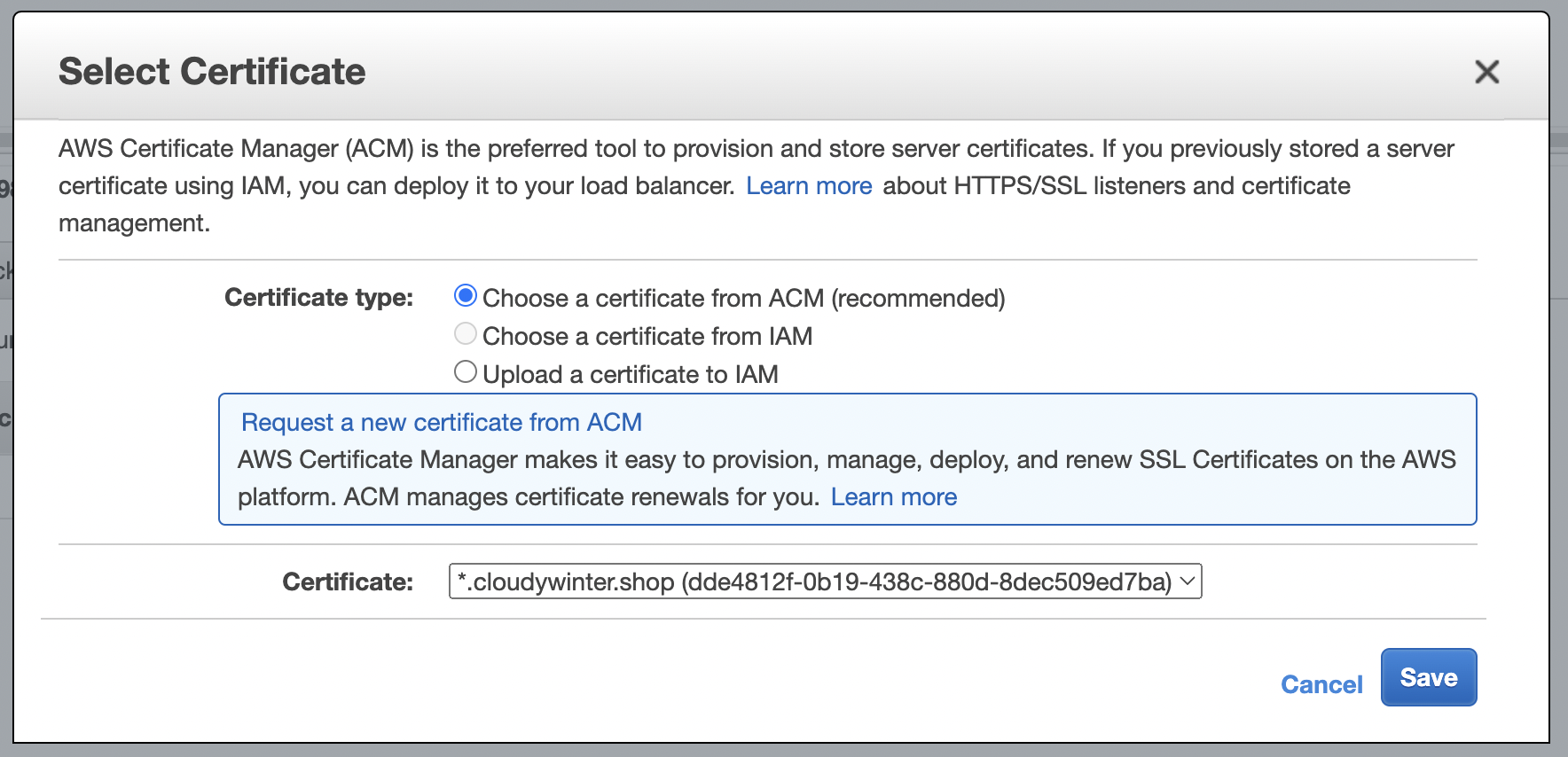
Task: Click the Cancel link
Action: pyautogui.click(x=1321, y=684)
